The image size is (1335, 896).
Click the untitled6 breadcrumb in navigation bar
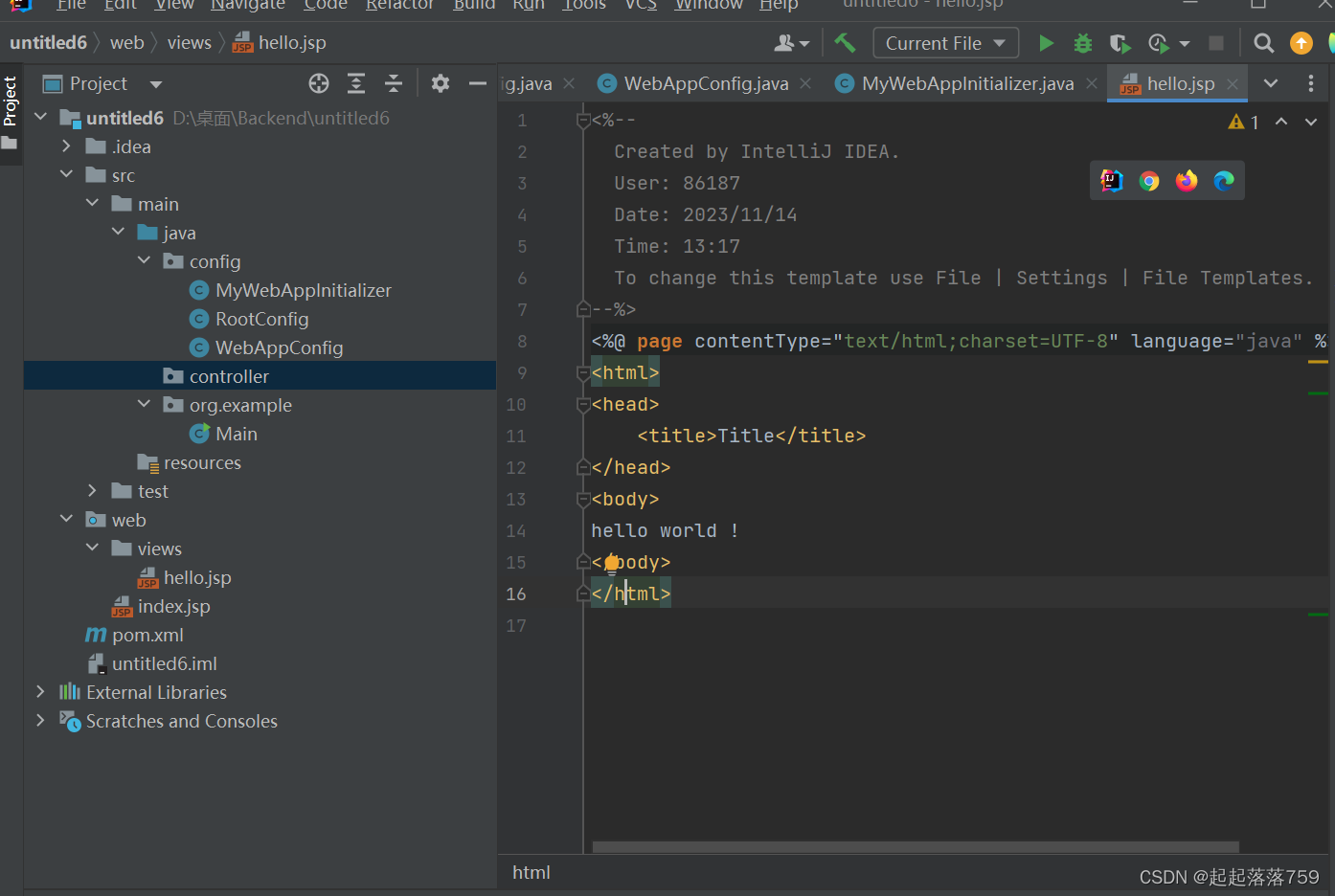pyautogui.click(x=48, y=42)
